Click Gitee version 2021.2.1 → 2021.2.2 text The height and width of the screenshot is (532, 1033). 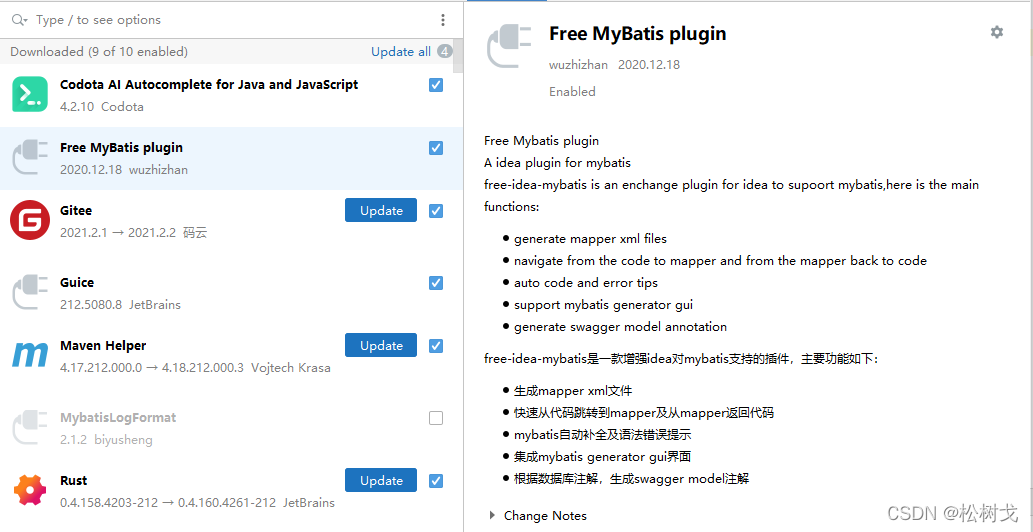(117, 232)
